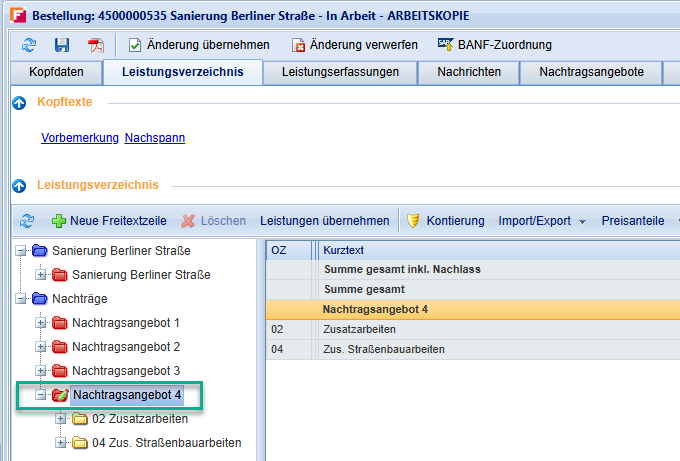Expand the Nachtragsangebot 1 tree node

click(41, 323)
